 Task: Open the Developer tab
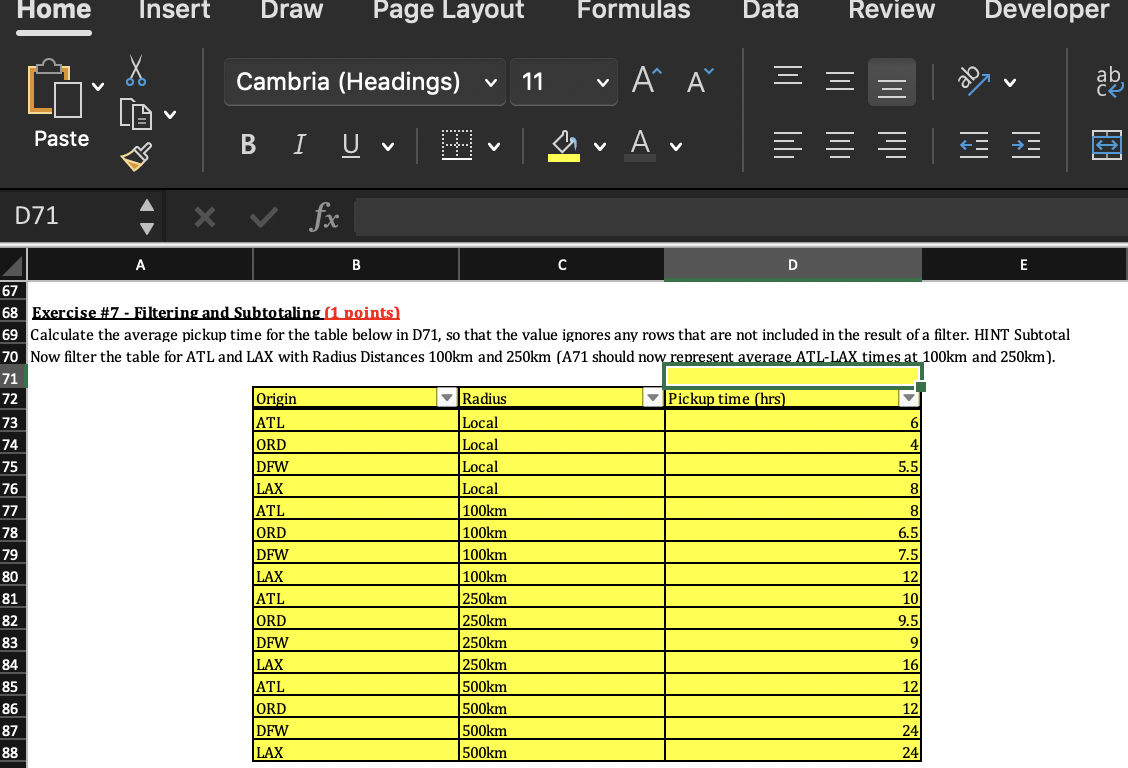(x=1046, y=11)
